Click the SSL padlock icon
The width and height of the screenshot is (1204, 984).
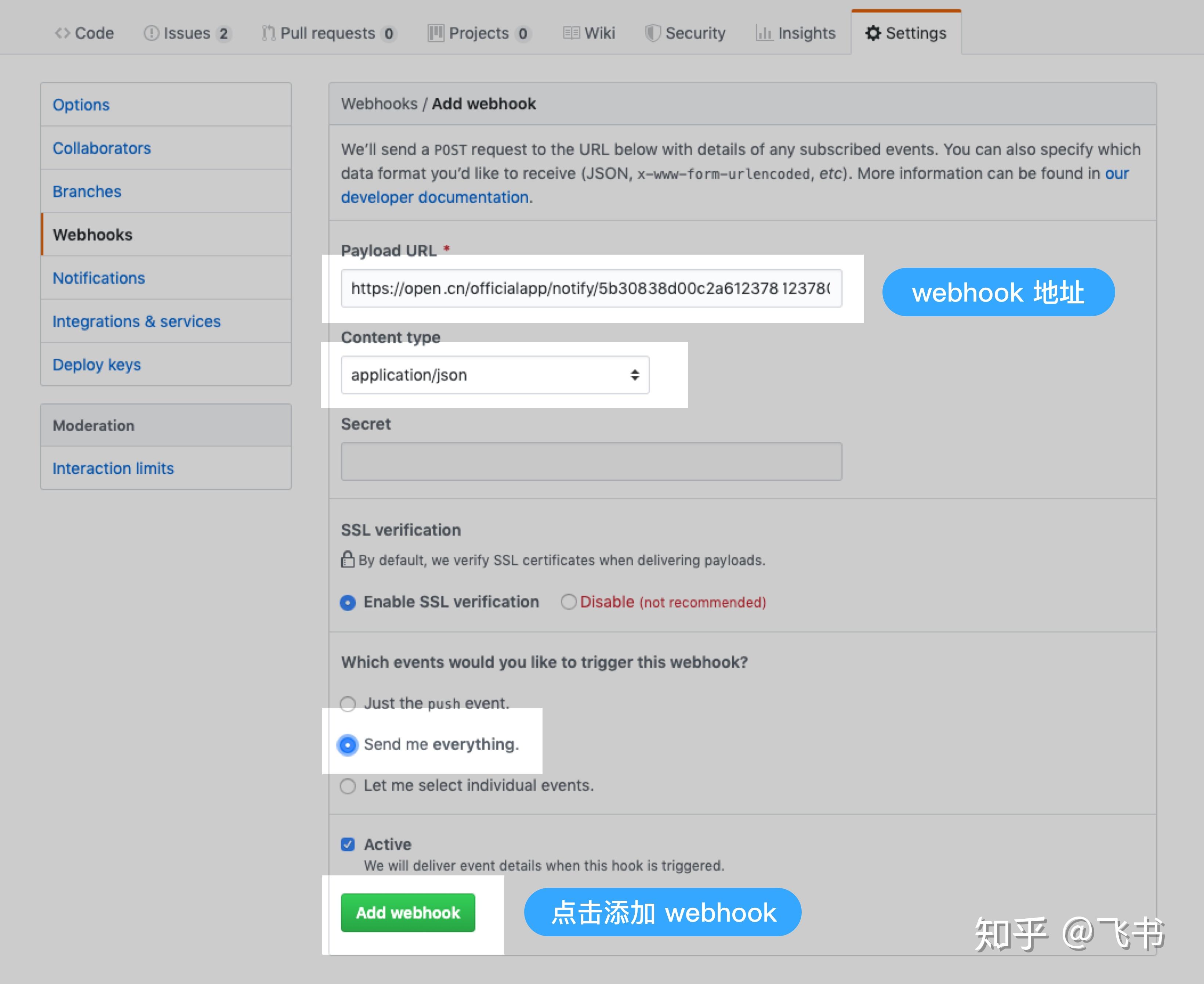tap(347, 560)
